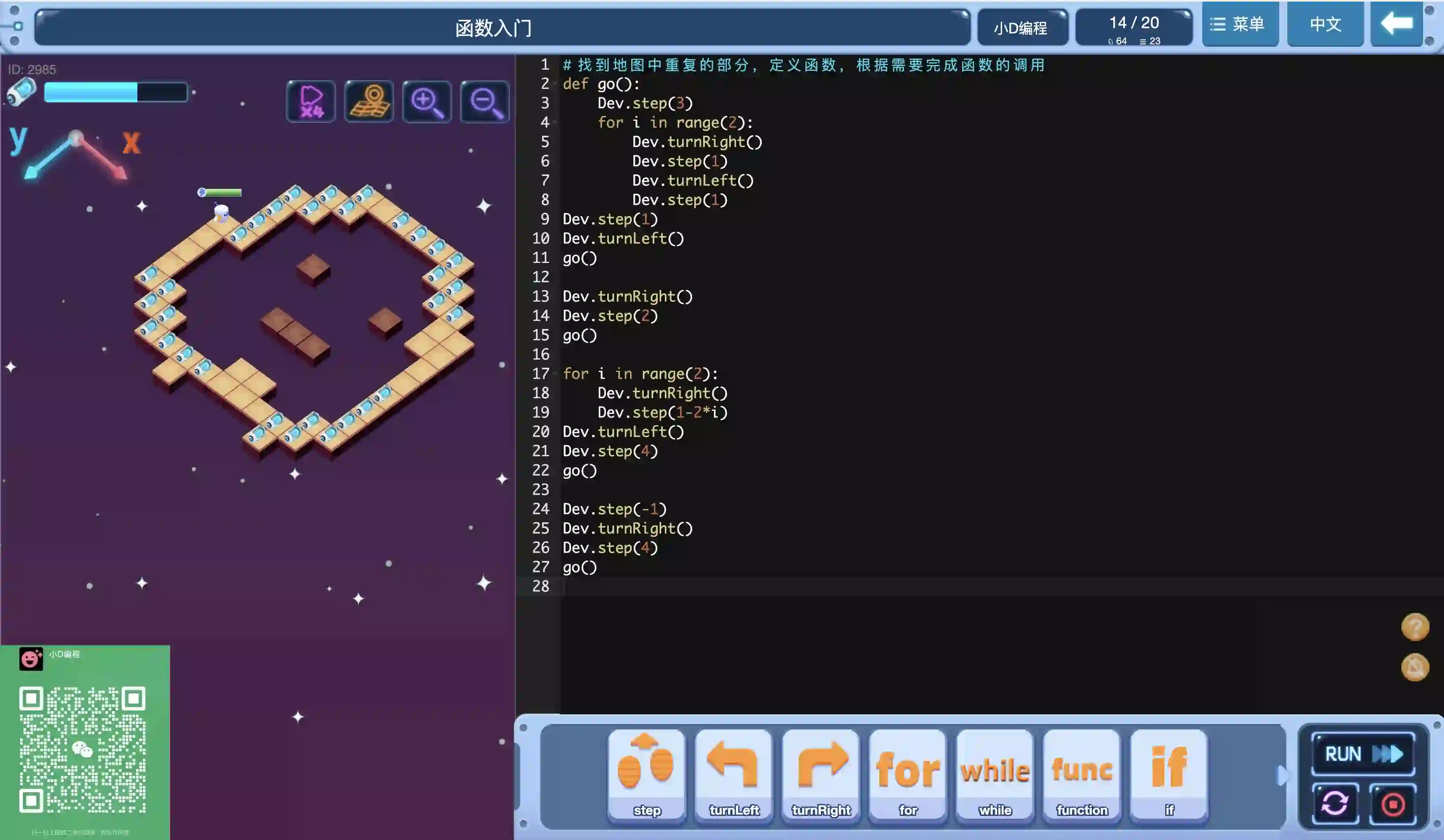1444x840 pixels.
Task: Switch language with 中文 button
Action: [x=1325, y=24]
